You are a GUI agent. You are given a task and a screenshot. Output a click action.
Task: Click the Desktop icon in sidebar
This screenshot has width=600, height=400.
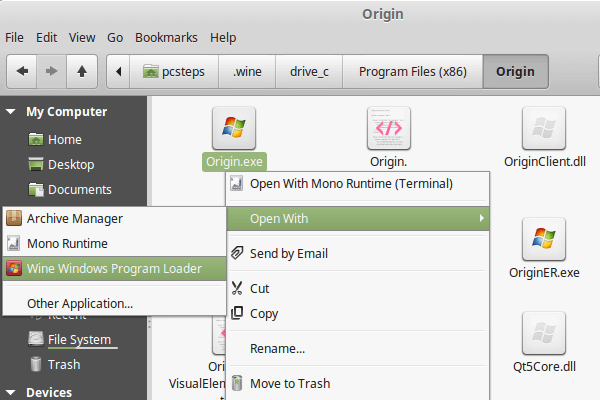pyautogui.click(x=36, y=164)
